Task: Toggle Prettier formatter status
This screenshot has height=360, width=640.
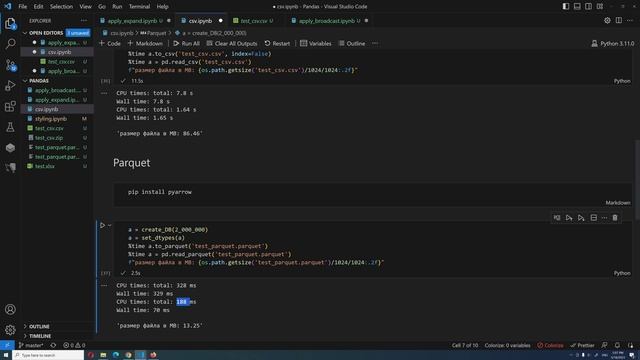Action: click(x=582, y=345)
